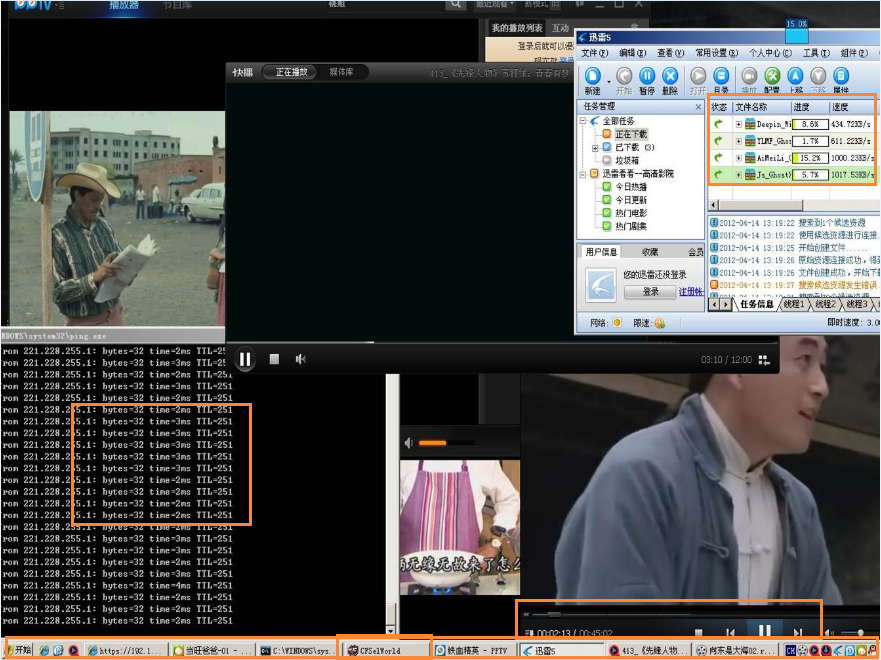The height and width of the screenshot is (660, 881).
Task: Sort by 文件名称 column header
Action: tap(762, 107)
